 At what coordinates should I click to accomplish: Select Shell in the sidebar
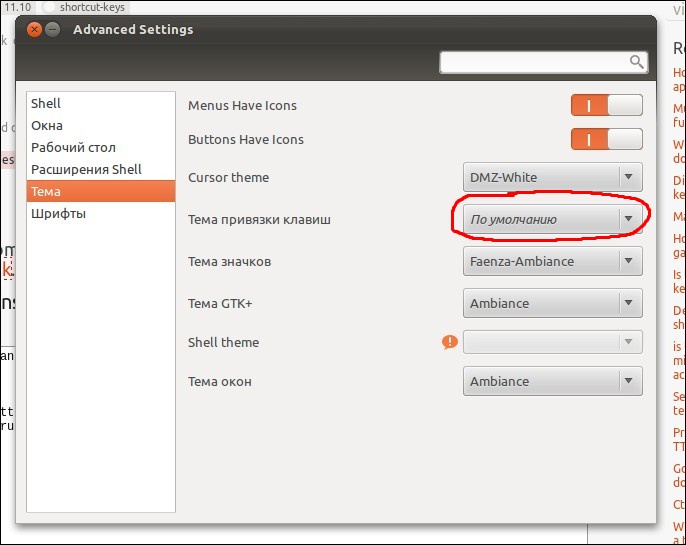46,103
